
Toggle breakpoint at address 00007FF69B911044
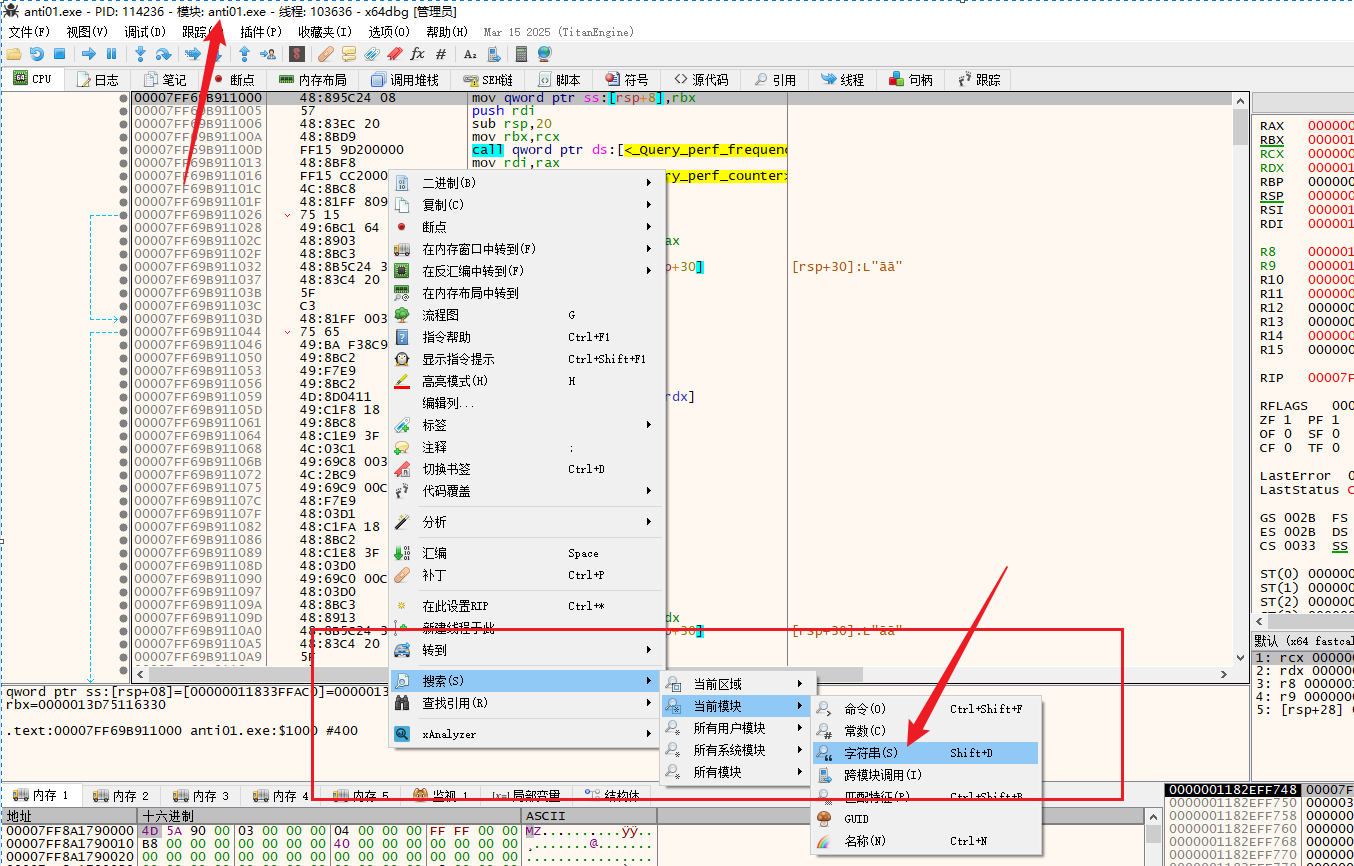[123, 332]
